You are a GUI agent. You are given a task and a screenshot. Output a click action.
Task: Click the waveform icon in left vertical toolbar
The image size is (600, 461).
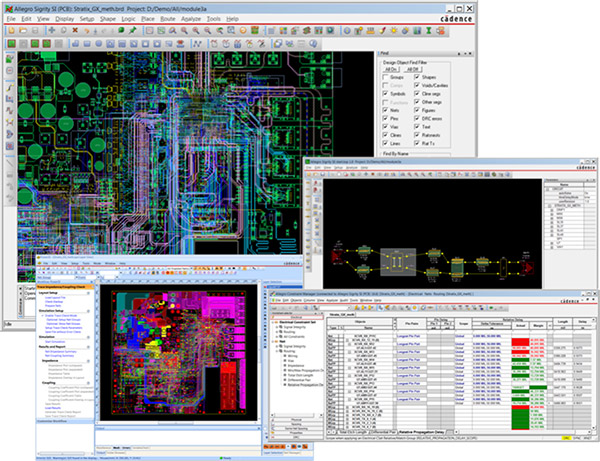(10, 111)
